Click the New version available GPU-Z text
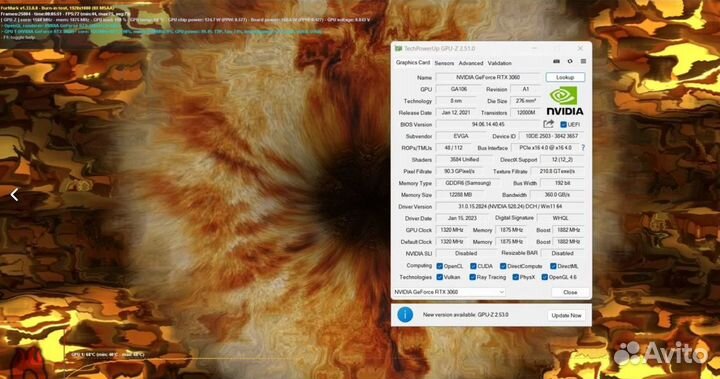Screen dimensions: 720x379 click(x=466, y=315)
